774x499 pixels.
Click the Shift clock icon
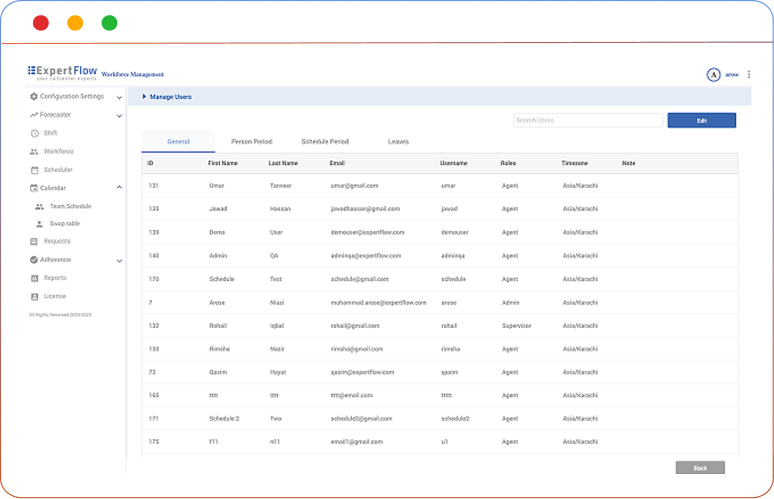(x=35, y=133)
